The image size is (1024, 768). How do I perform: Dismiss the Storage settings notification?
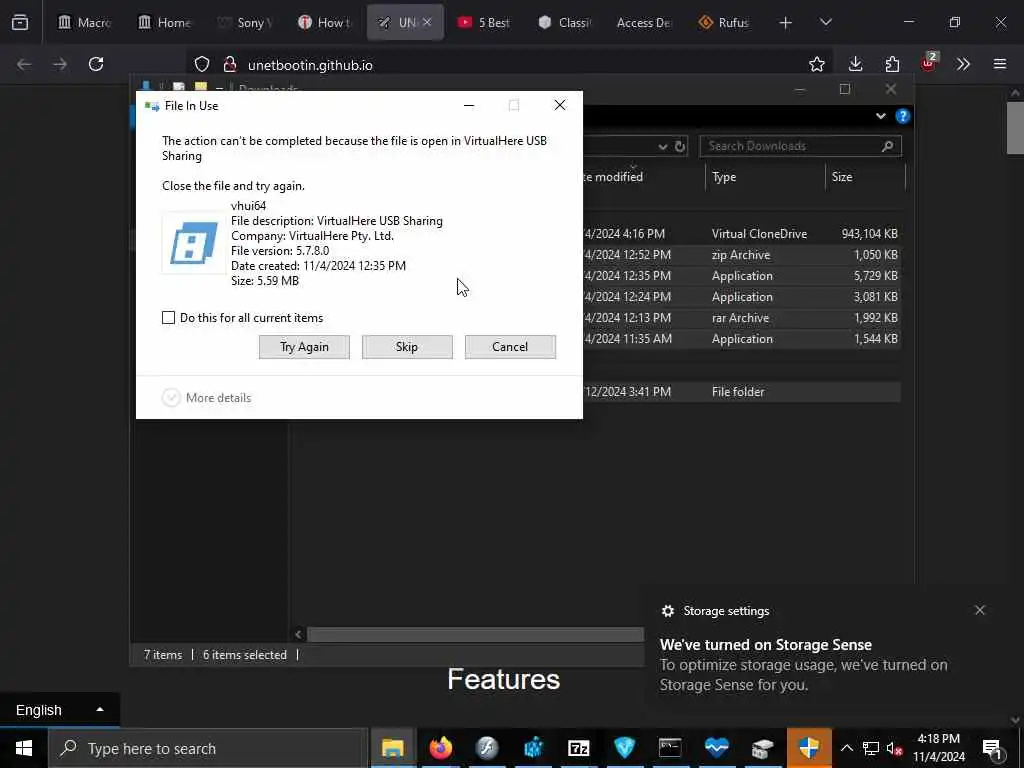(980, 610)
